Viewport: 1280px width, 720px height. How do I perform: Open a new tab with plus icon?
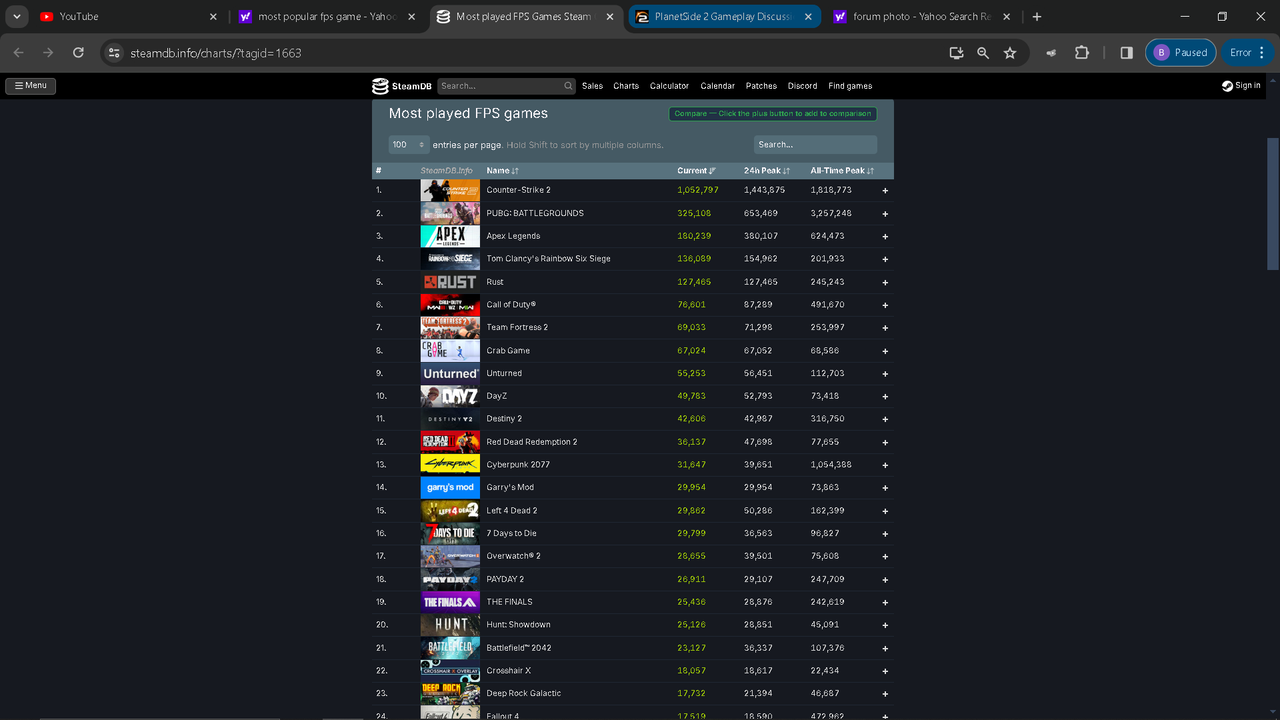[x=1037, y=17]
